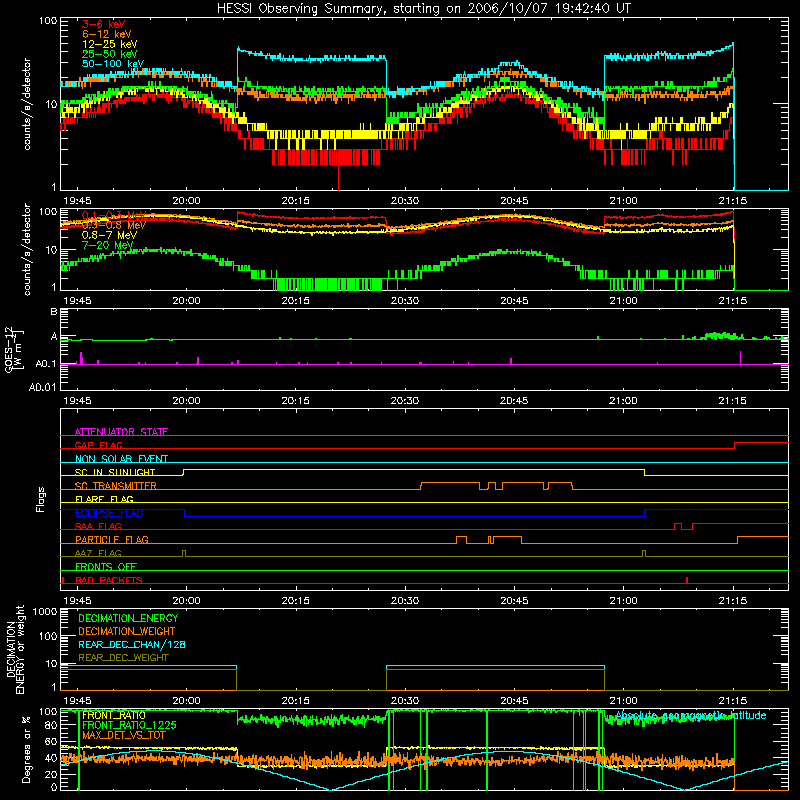This screenshot has width=800, height=800.
Task: Select '19:45' tick under the Flags panel
Action: [x=77, y=601]
